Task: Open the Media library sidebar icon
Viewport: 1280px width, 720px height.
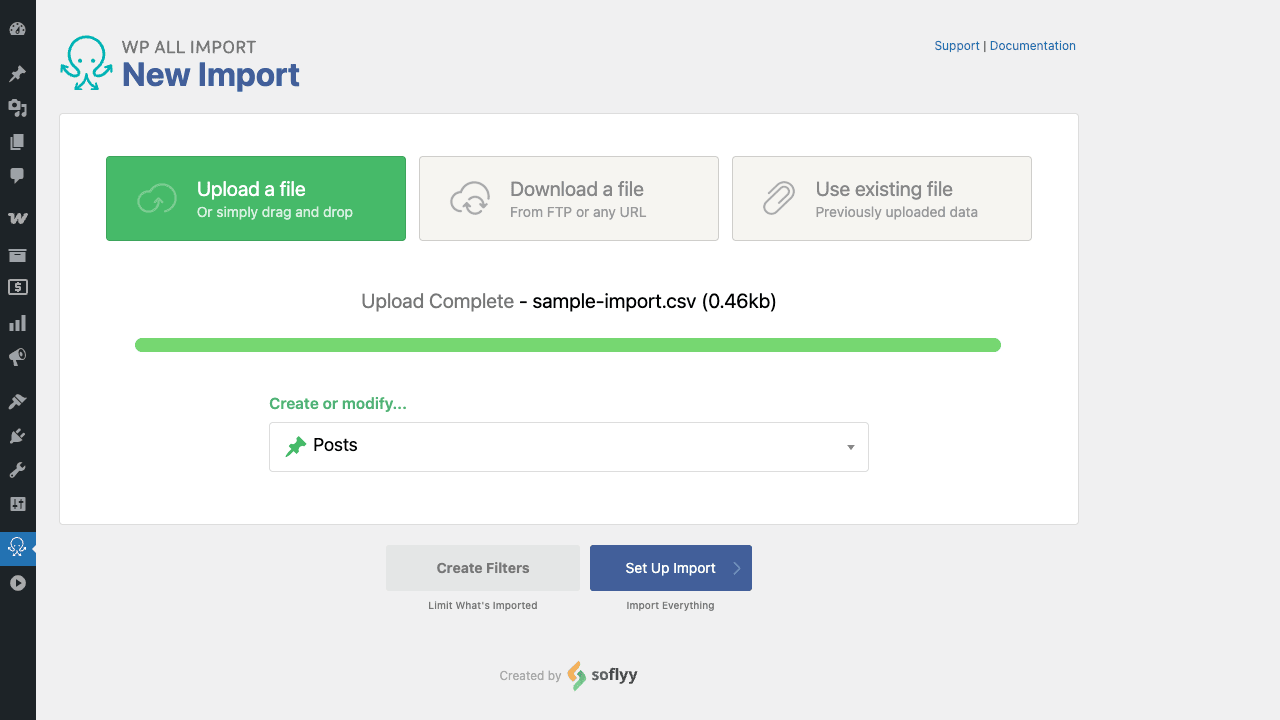Action: (x=17, y=108)
